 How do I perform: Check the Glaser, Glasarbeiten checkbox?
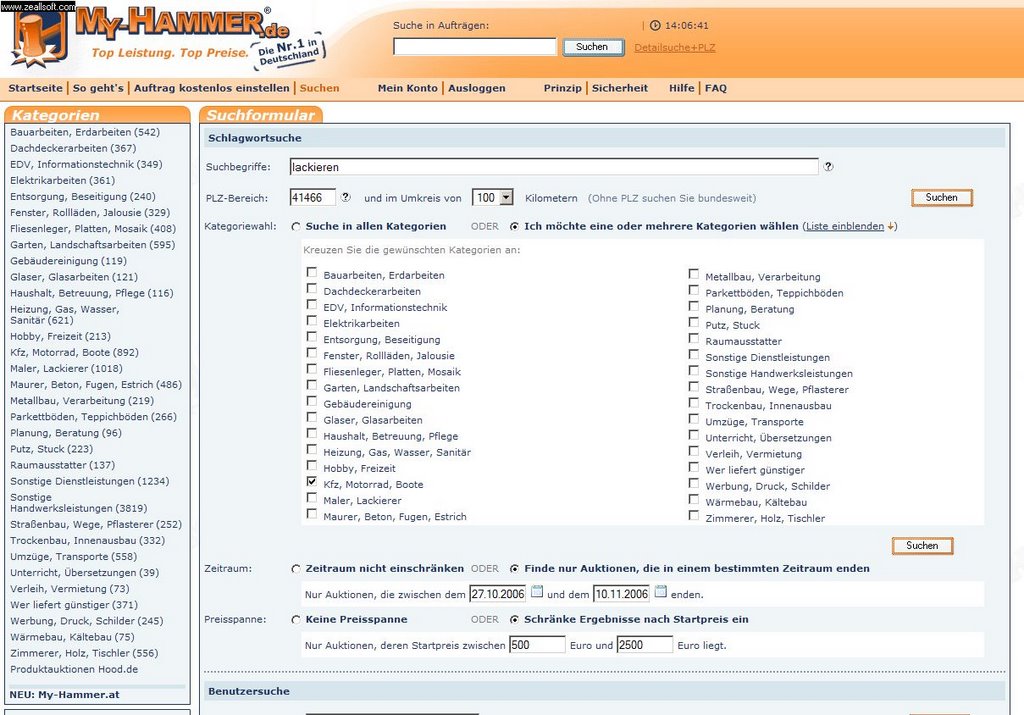[x=312, y=417]
